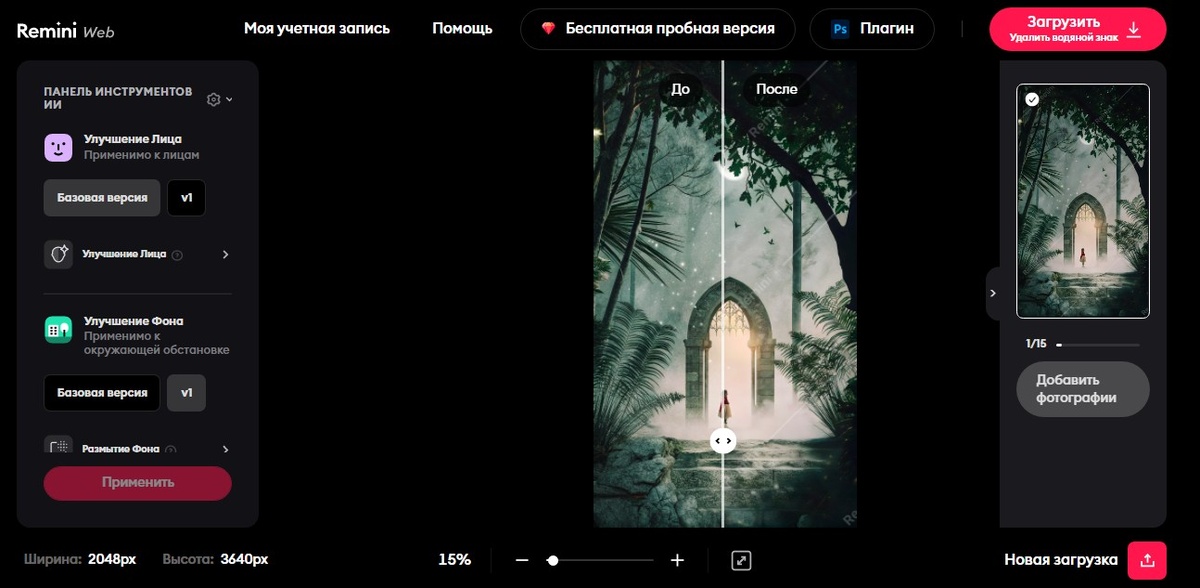
Task: Click the Photoshop Ps icon in Плагин
Action: pyautogui.click(x=841, y=29)
